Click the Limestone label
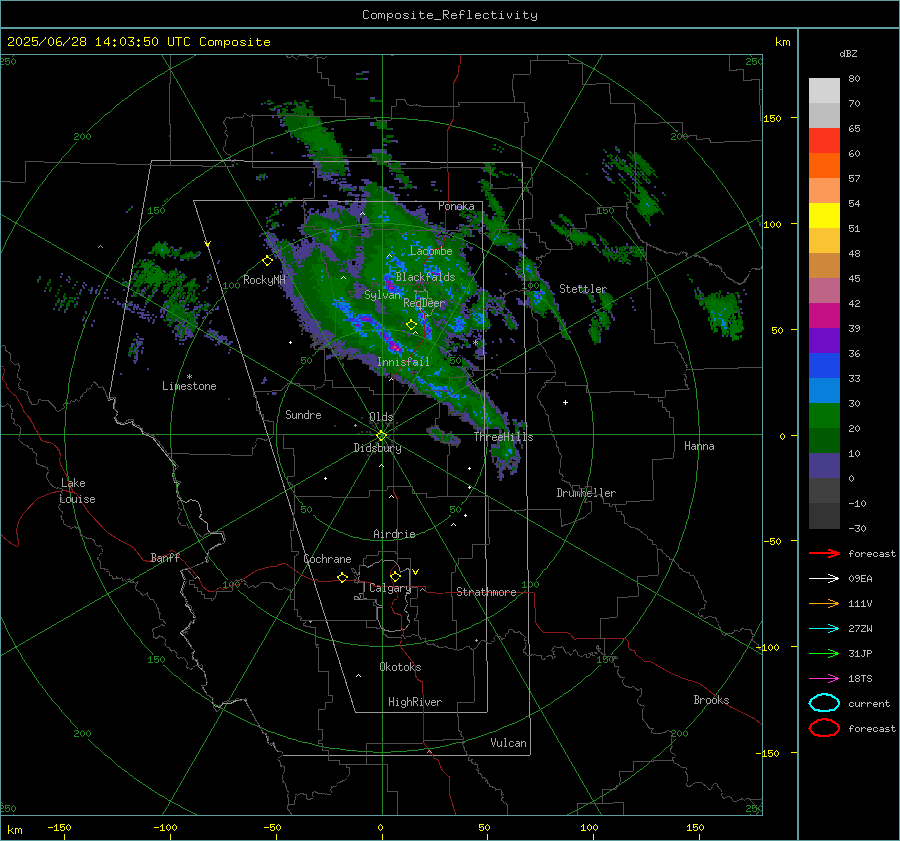The height and width of the screenshot is (841, 900). point(189,386)
